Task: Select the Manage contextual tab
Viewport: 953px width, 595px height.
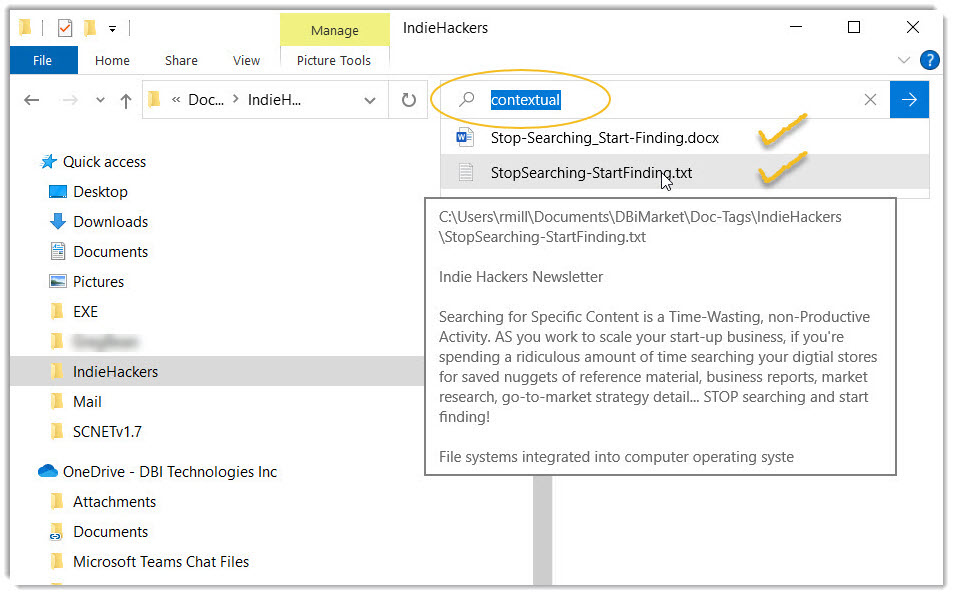Action: [334, 30]
